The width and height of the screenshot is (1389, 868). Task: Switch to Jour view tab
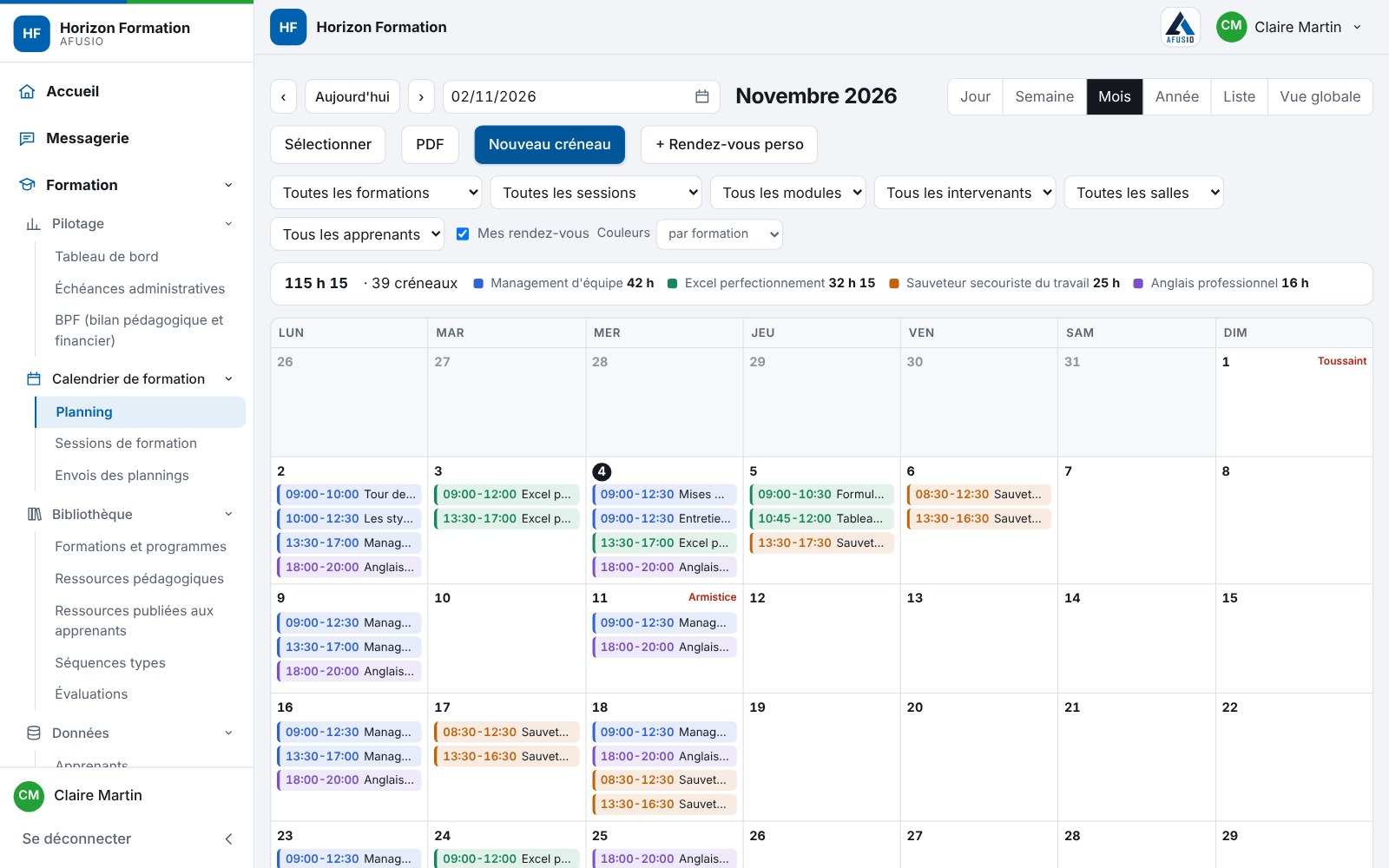(975, 96)
